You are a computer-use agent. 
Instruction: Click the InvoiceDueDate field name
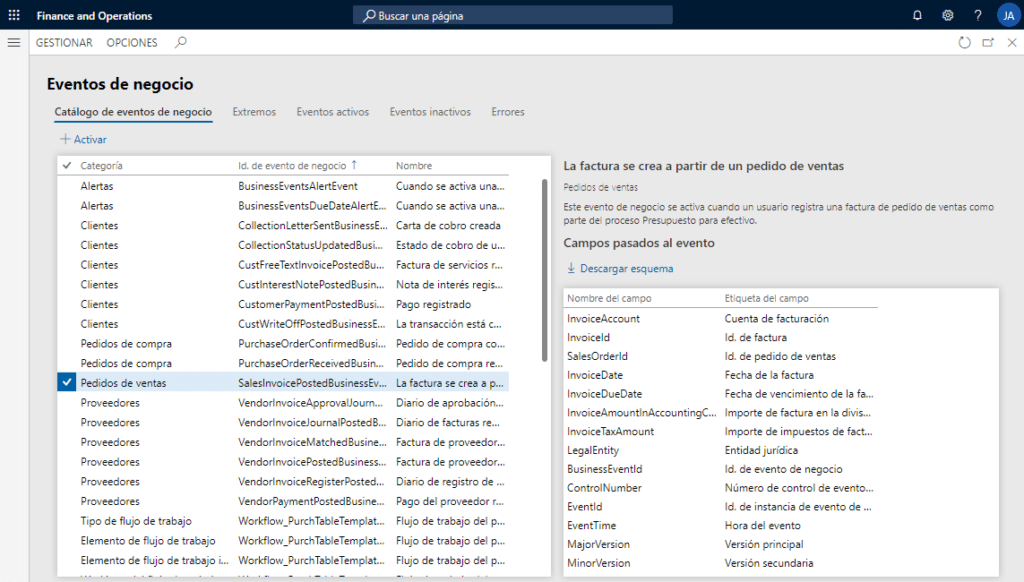coord(604,394)
